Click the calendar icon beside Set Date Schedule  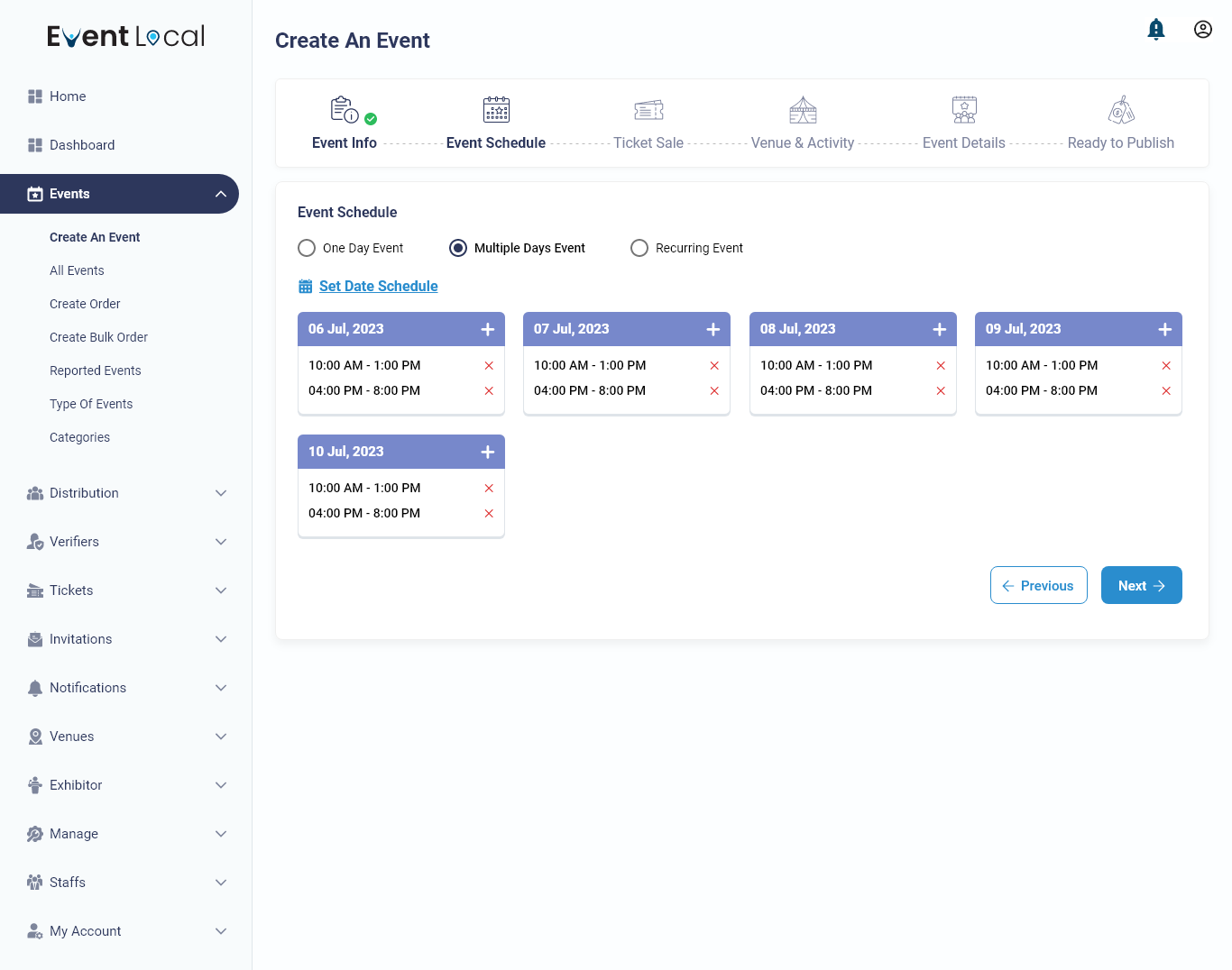(x=304, y=286)
